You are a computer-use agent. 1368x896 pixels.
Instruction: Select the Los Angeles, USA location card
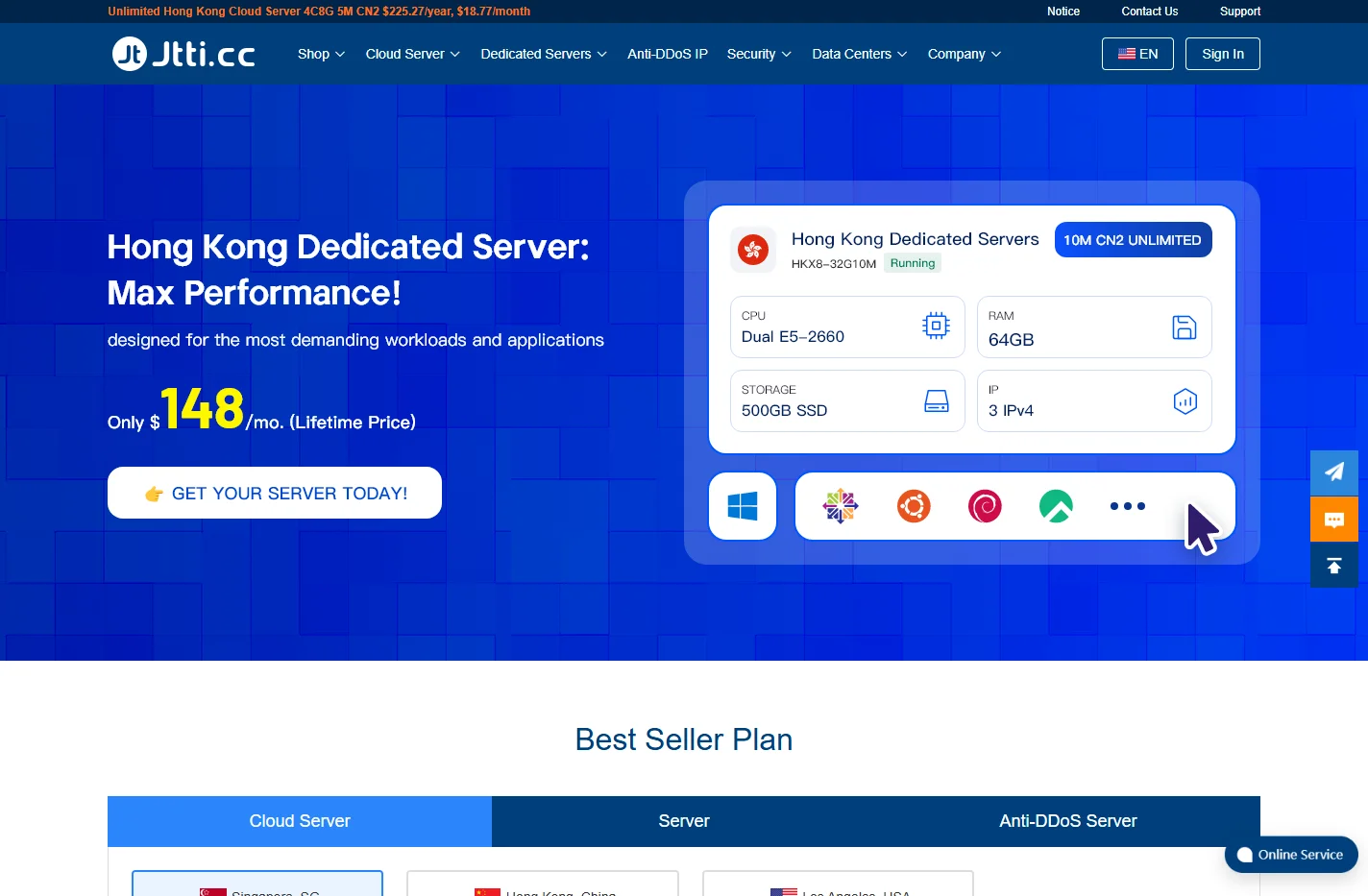tap(839, 884)
